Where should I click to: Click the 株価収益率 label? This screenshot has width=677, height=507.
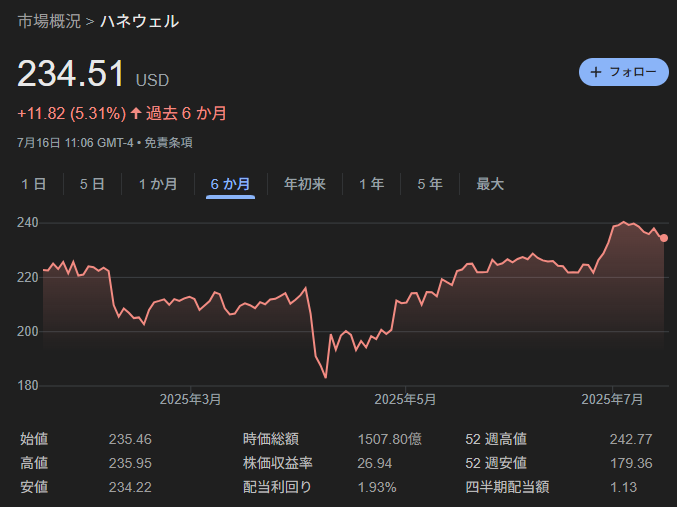278,463
